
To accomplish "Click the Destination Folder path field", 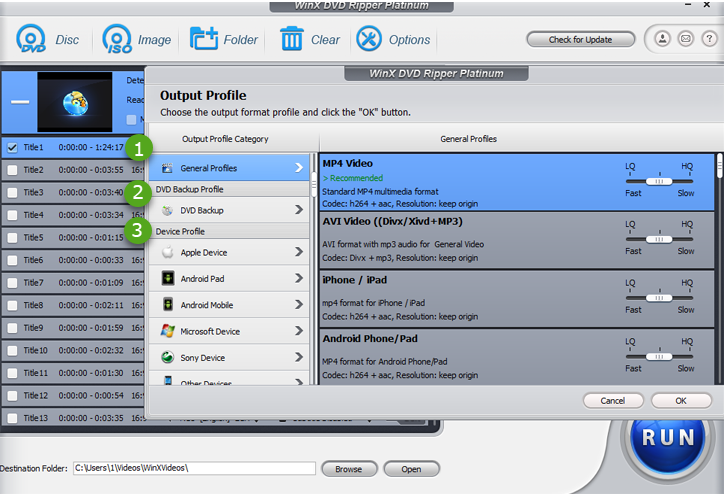I will tap(194, 468).
